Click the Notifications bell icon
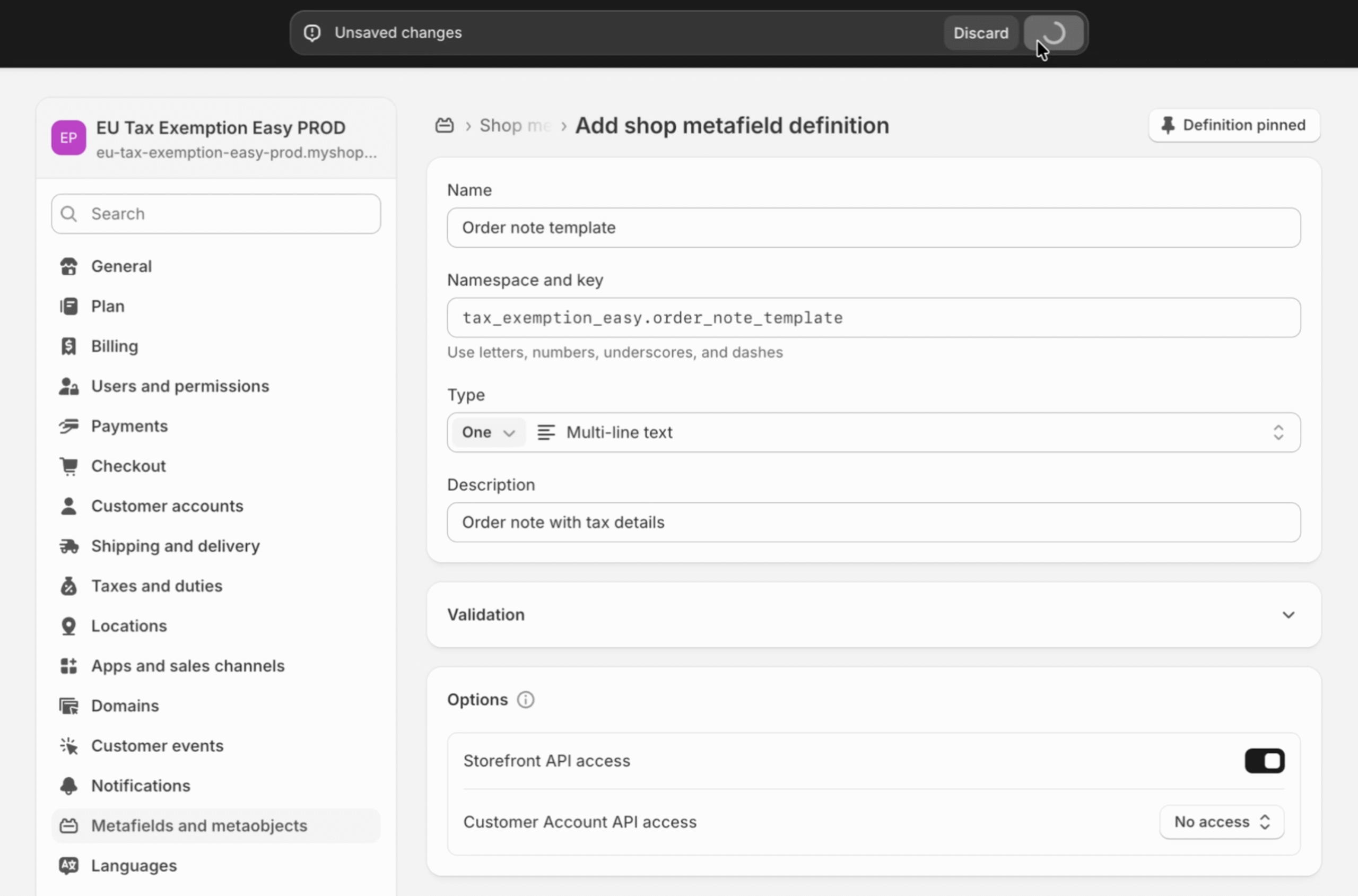 pos(68,786)
